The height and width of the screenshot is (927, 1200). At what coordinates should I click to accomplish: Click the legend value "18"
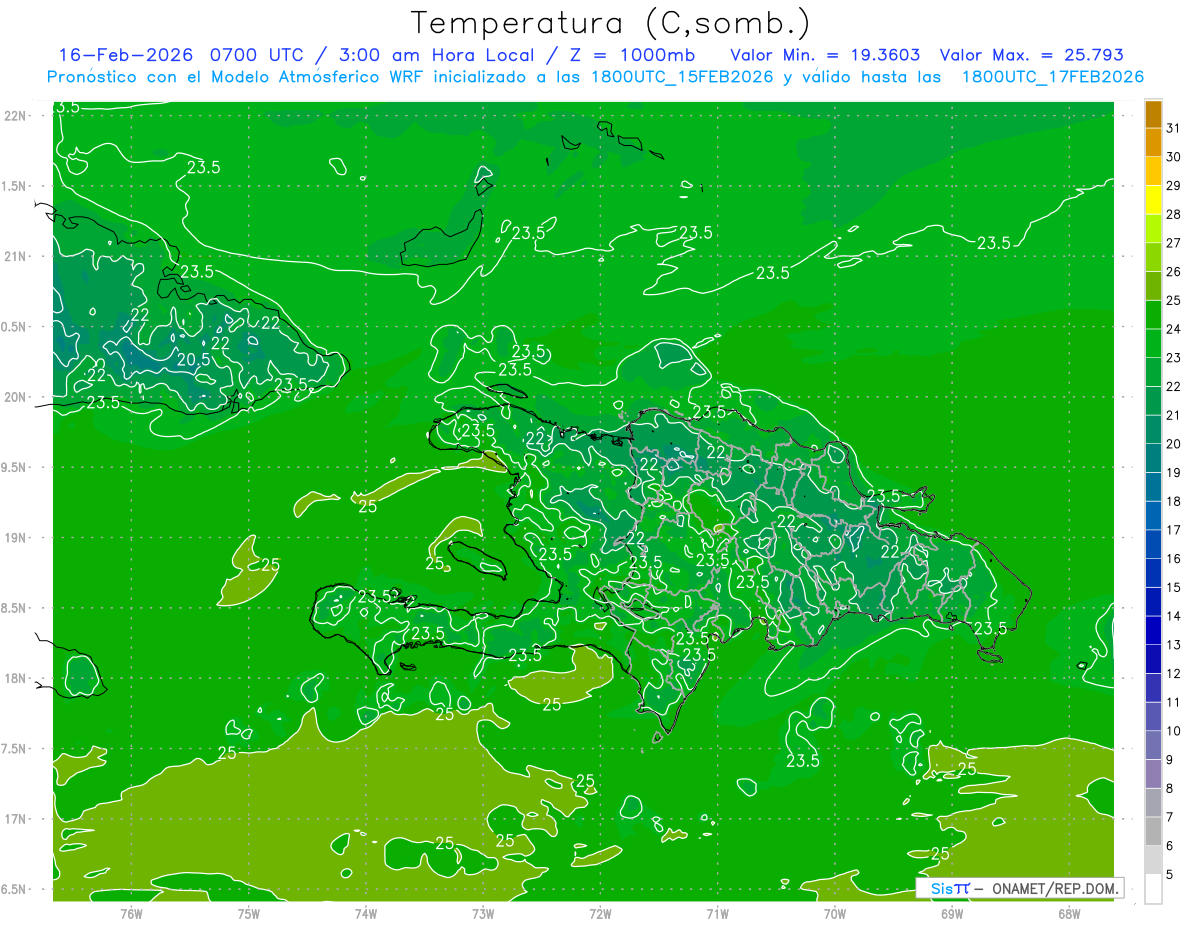1173,501
